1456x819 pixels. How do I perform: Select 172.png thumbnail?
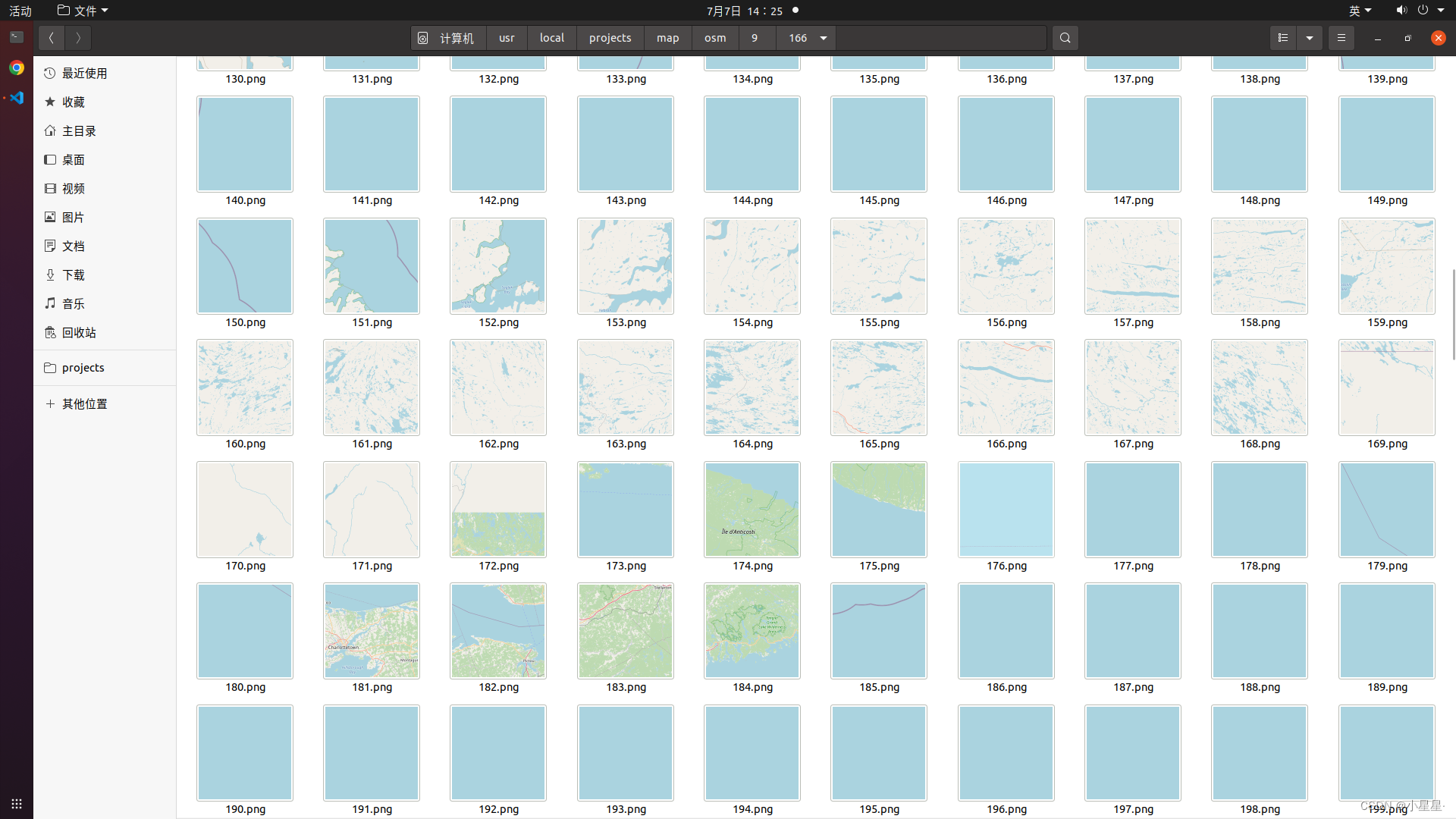pyautogui.click(x=498, y=510)
